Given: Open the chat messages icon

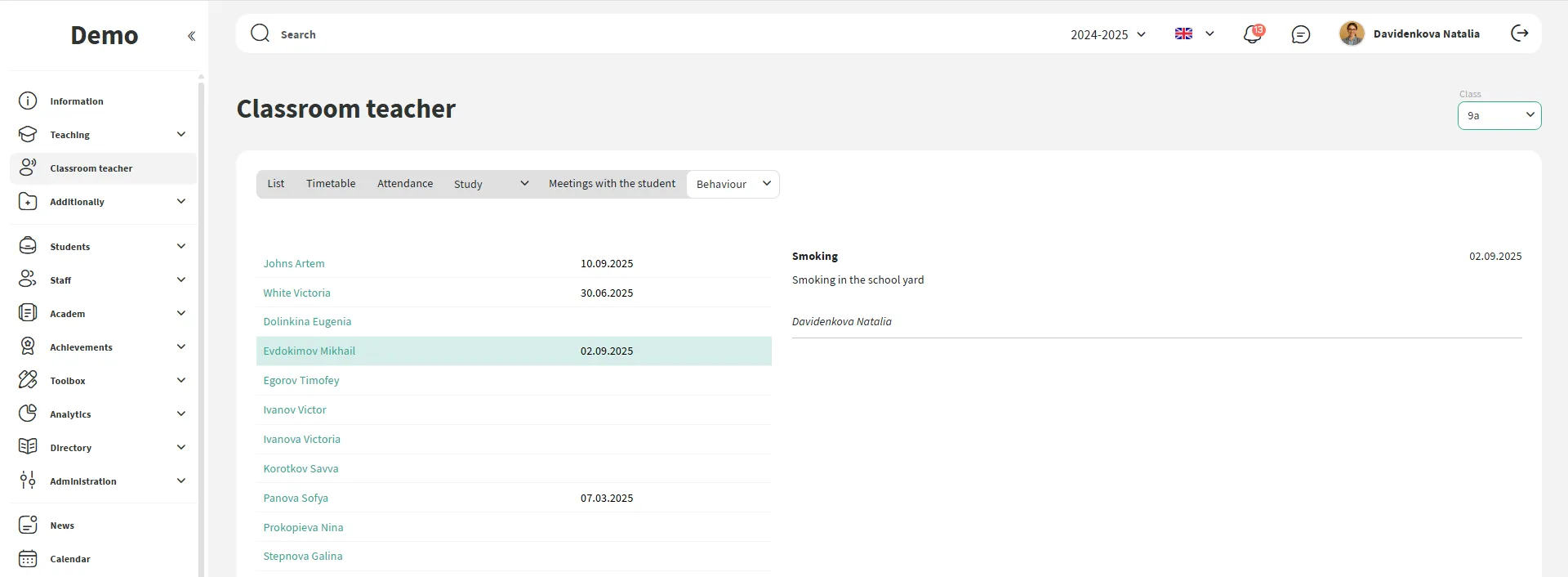Looking at the screenshot, I should coord(1300,34).
